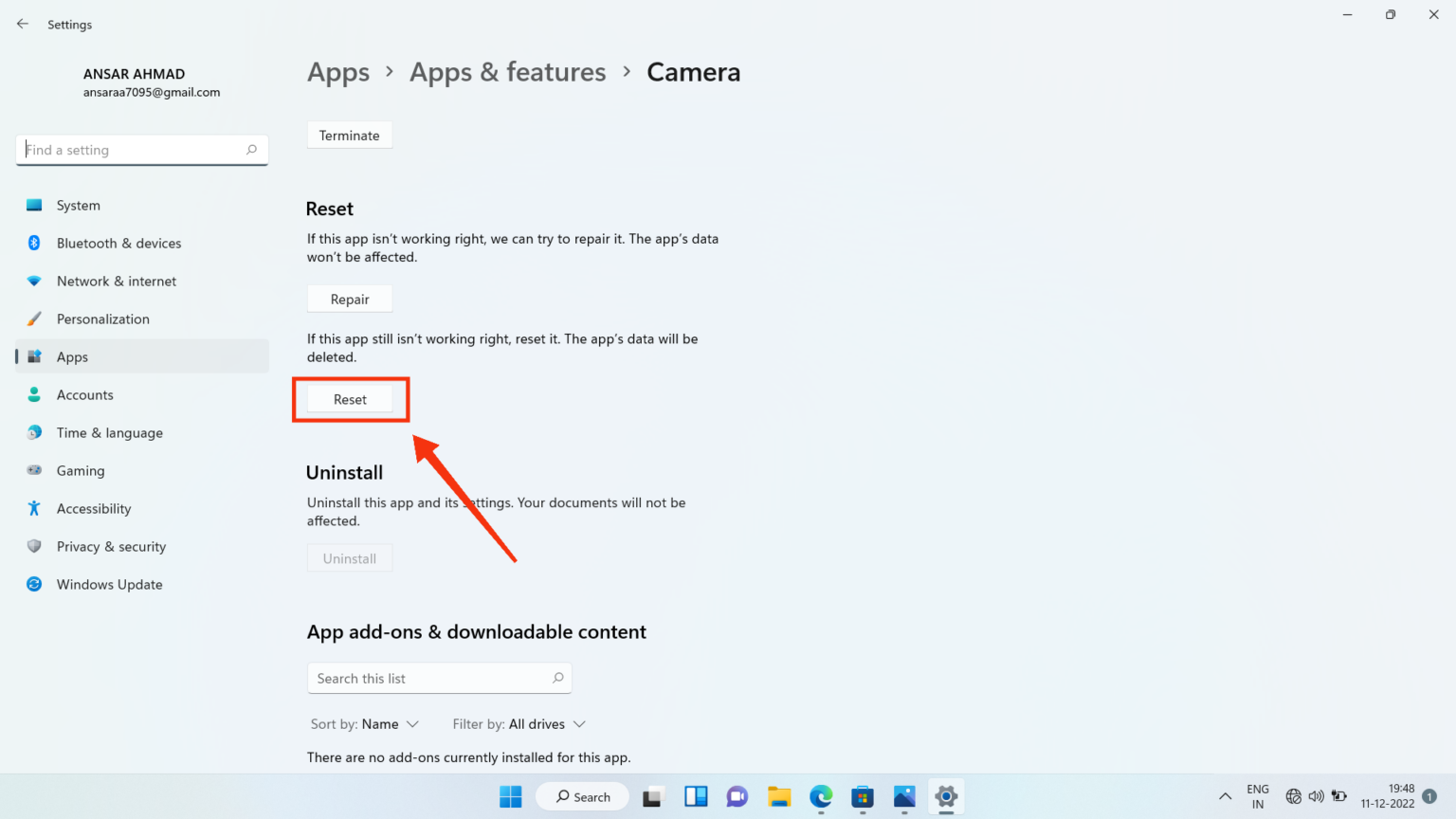The image size is (1456, 819).
Task: Open Windows Update from the sidebar
Action: [x=109, y=584]
